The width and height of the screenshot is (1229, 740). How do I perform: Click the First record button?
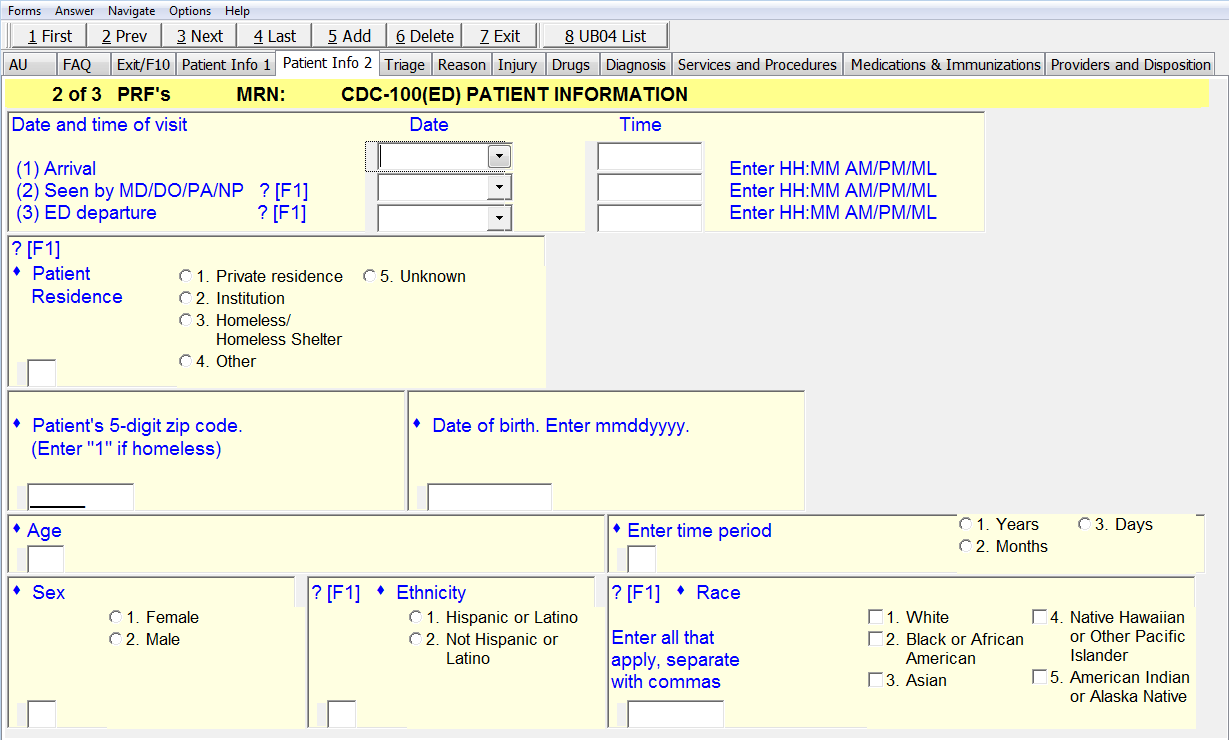(x=49, y=36)
